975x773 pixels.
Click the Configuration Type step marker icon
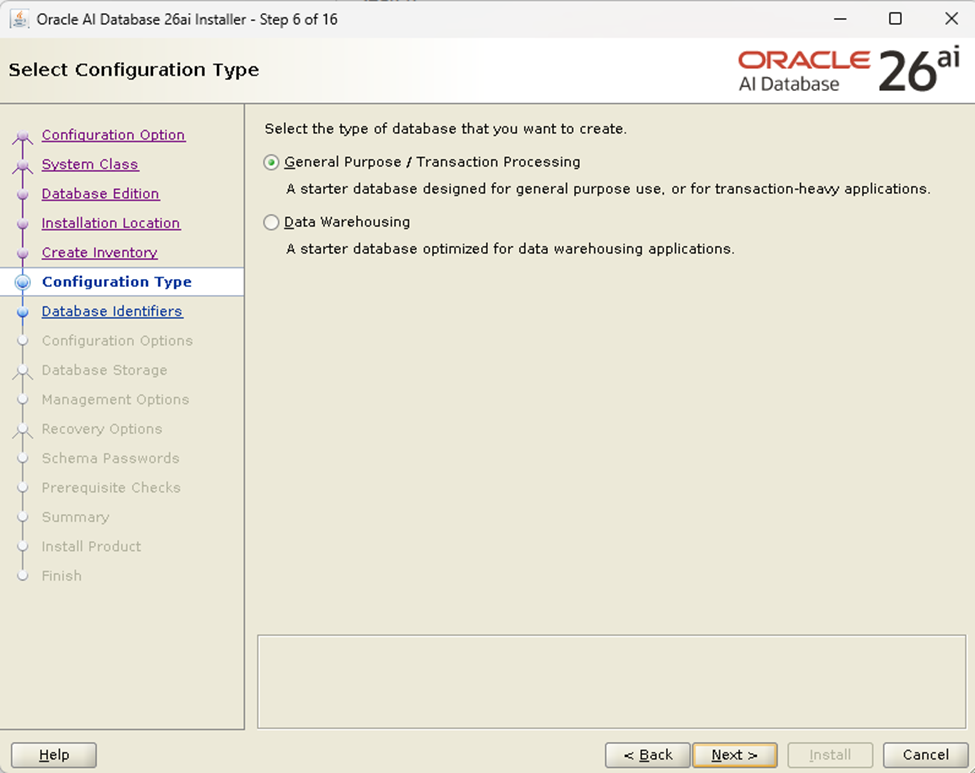click(23, 282)
